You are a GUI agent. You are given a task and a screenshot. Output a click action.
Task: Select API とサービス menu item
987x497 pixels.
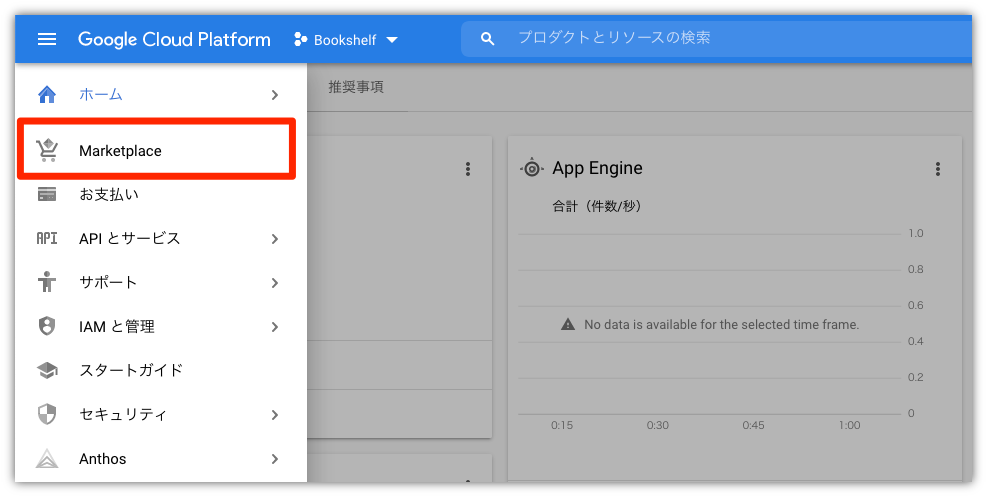click(x=161, y=238)
